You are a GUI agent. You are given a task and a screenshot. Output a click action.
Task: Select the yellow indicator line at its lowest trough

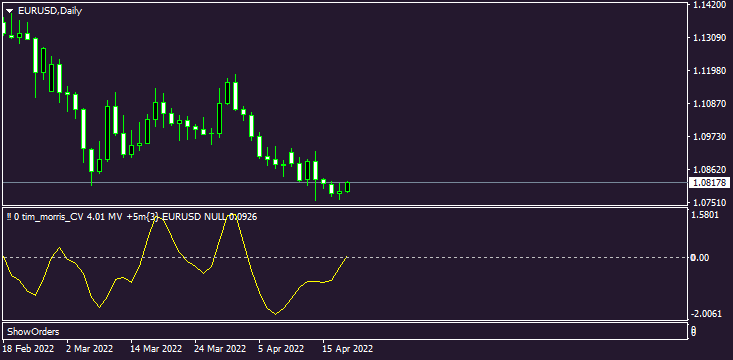[x=275, y=314]
